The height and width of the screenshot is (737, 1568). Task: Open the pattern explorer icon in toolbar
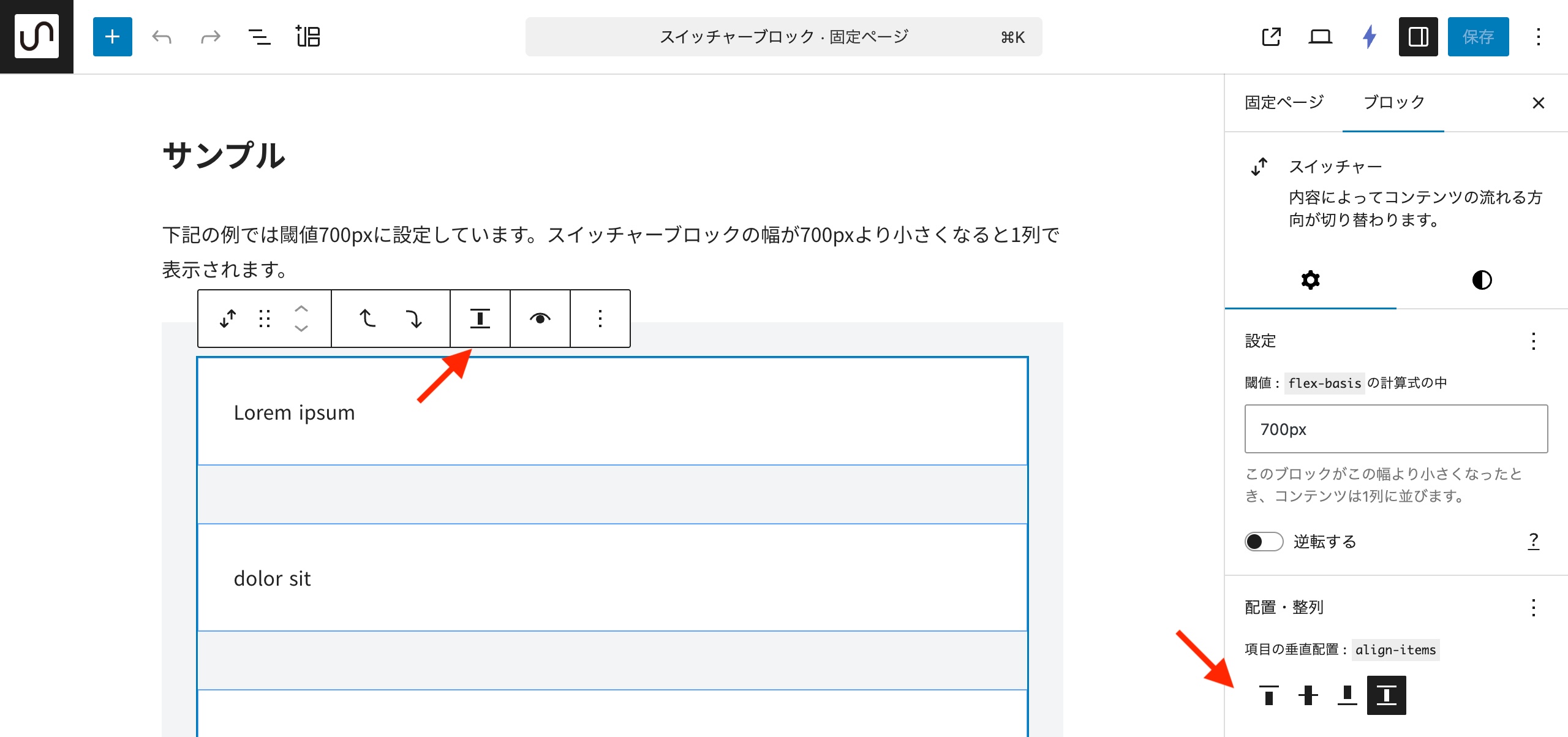click(x=308, y=37)
